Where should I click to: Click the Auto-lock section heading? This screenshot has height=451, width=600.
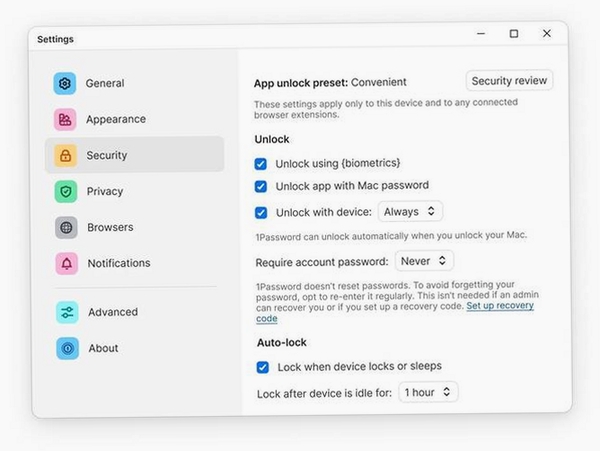(x=282, y=342)
